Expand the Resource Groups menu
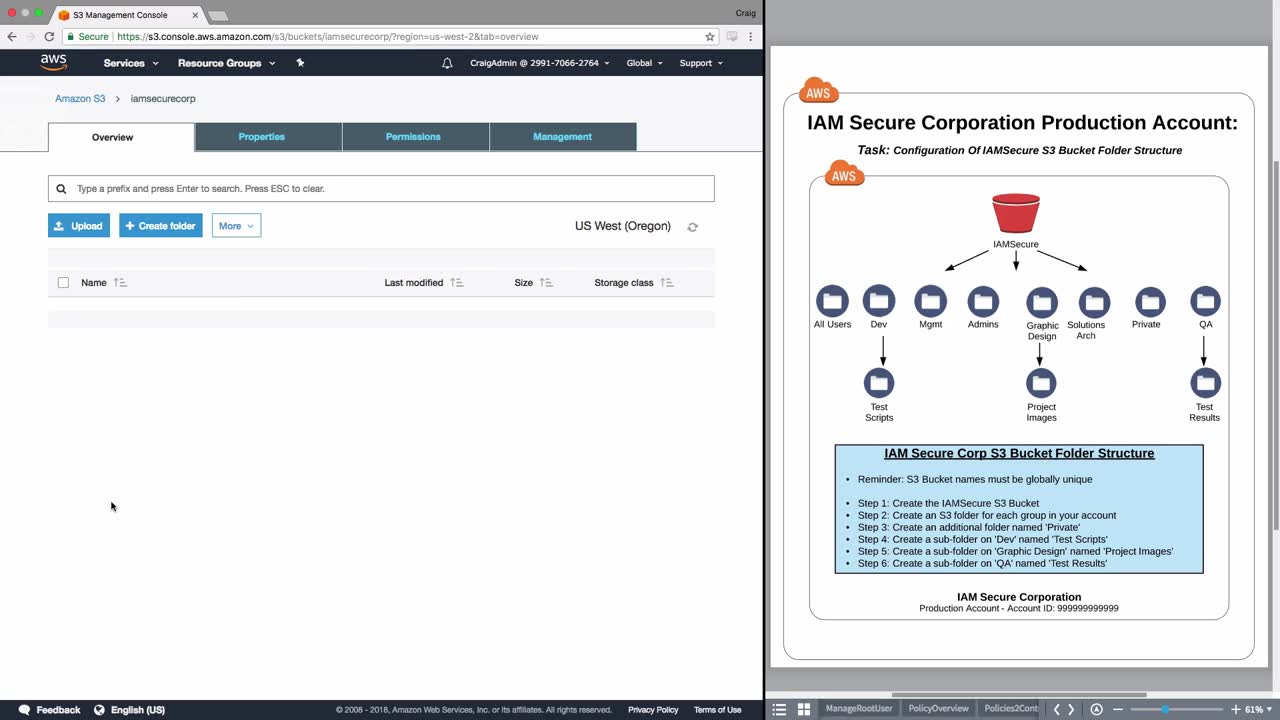Screen dimensions: 1280x720 226,63
